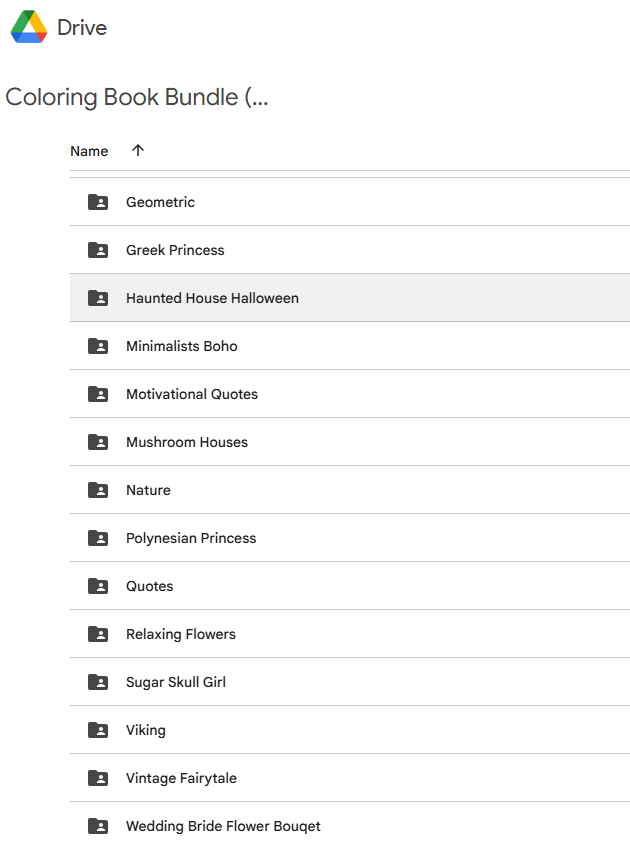Click the folder icon next to Viking

[98, 730]
